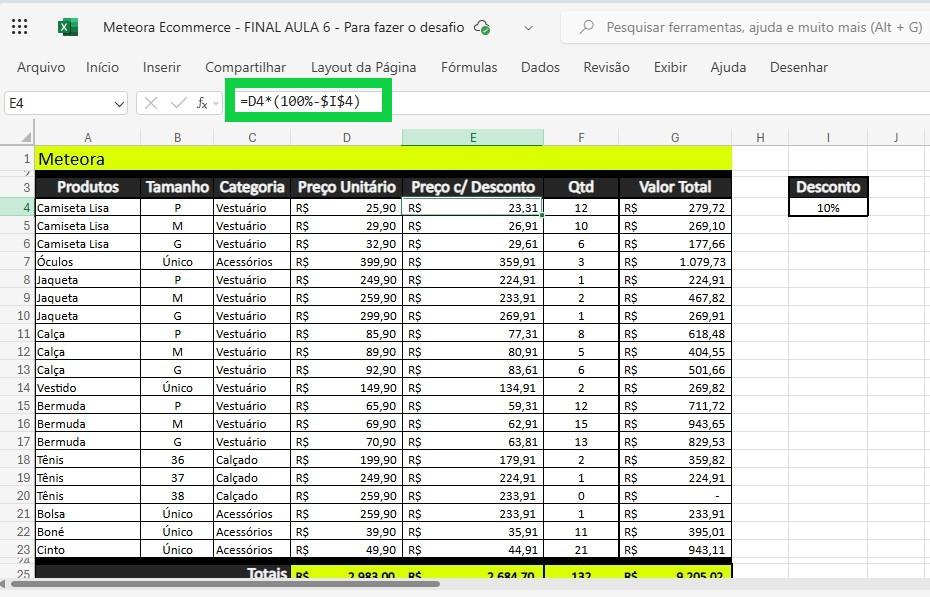The height and width of the screenshot is (597, 930).
Task: Open the Desenhar tab
Action: point(799,68)
